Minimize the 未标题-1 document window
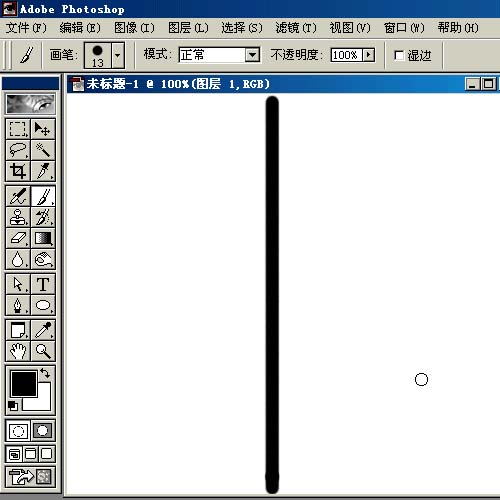This screenshot has height=500, width=500. coord(473,84)
